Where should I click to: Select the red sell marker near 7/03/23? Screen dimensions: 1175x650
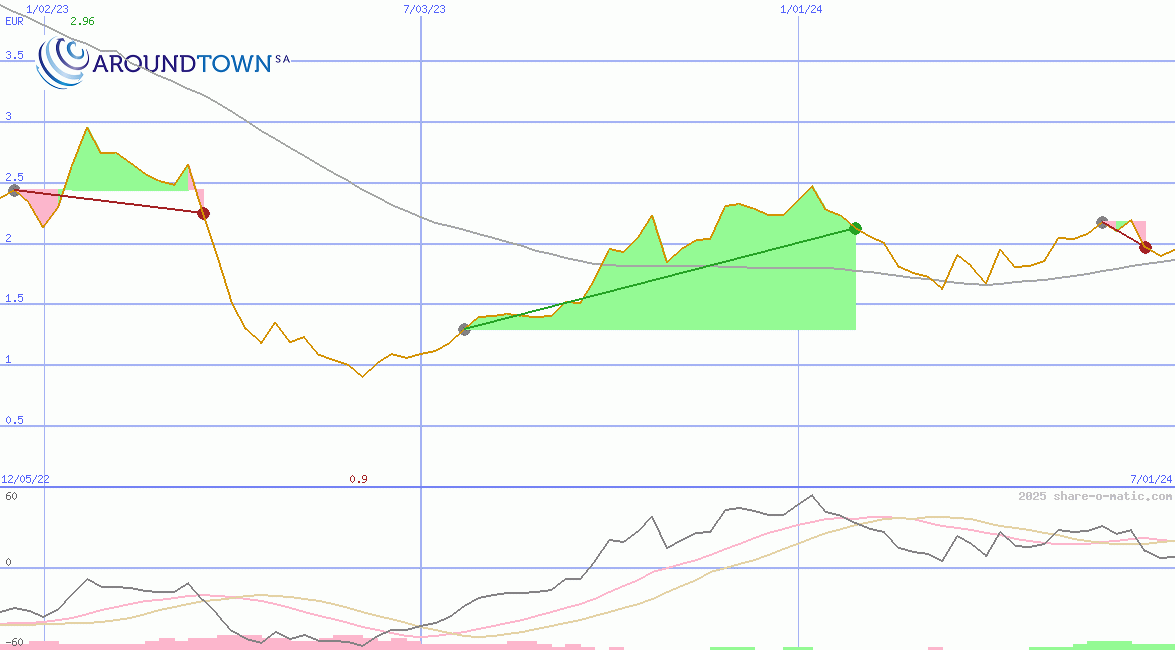coord(204,211)
